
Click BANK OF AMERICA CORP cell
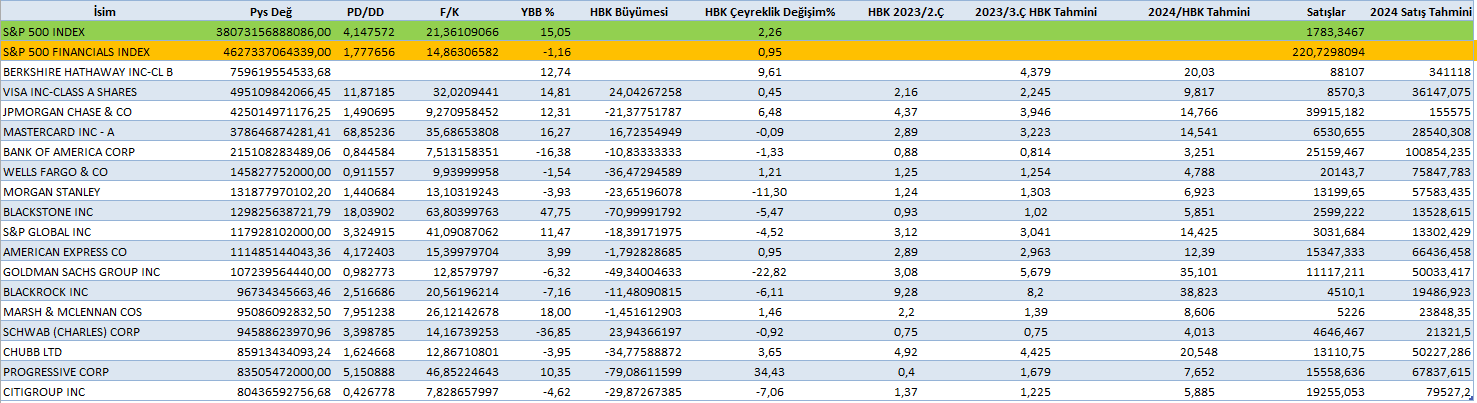click(x=70, y=152)
